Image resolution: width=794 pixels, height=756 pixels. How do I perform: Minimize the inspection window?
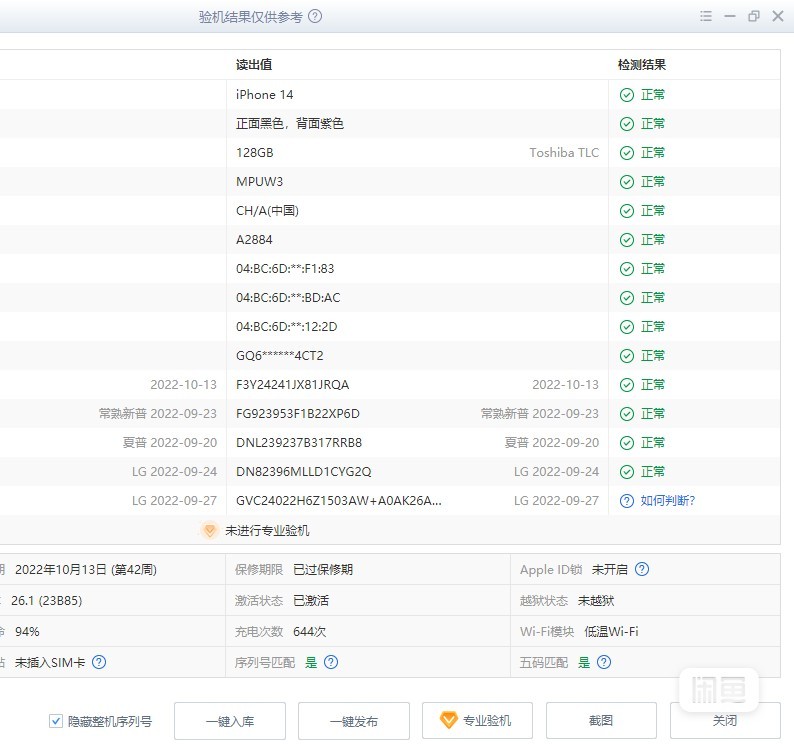click(730, 16)
